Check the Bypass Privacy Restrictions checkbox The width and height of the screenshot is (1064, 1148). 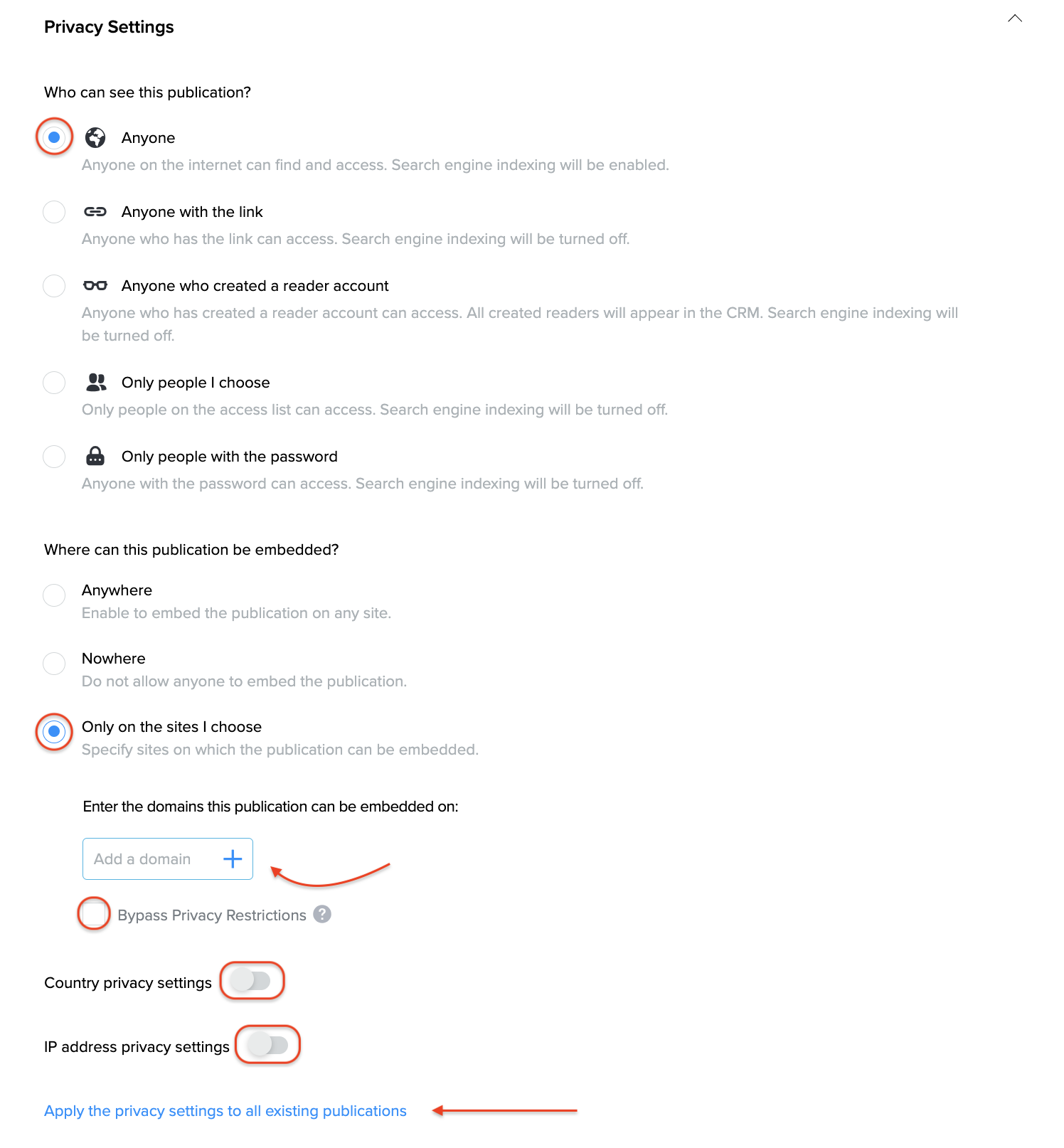click(94, 914)
